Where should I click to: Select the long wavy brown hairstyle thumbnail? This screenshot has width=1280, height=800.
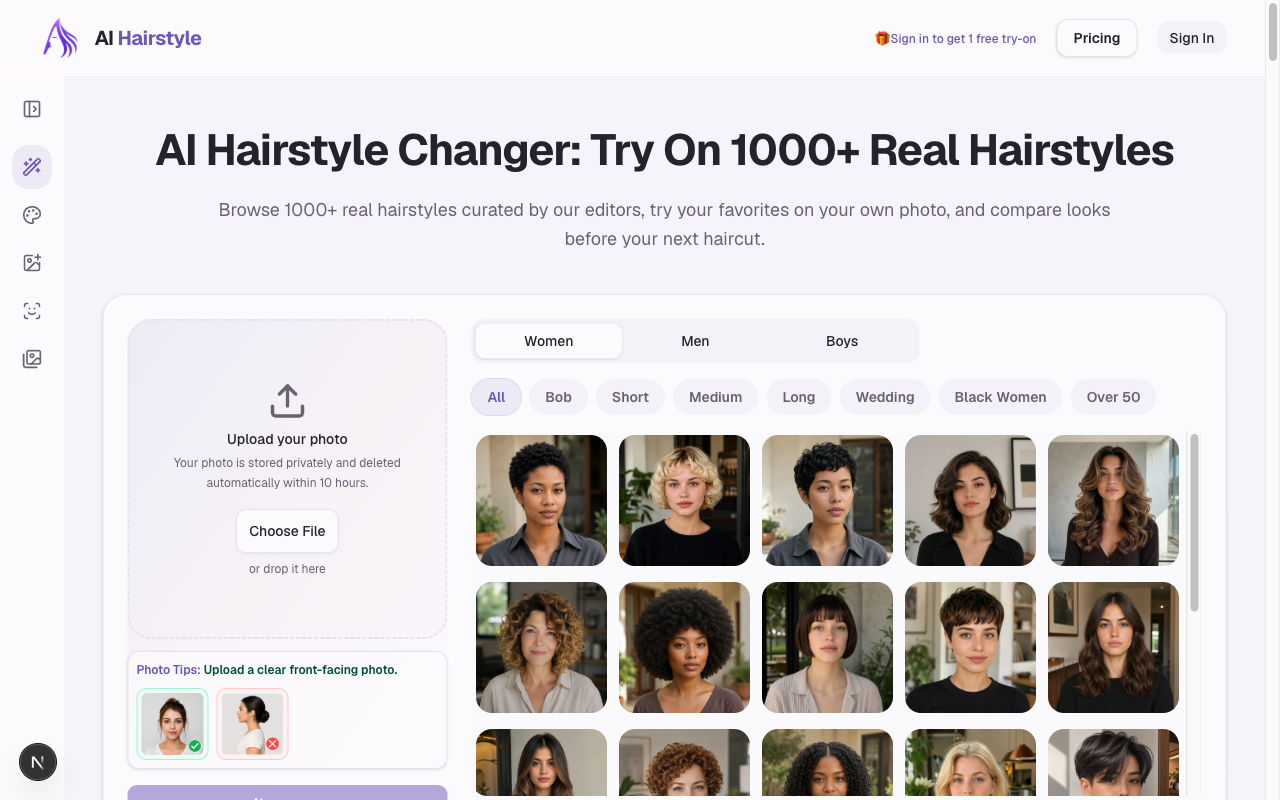pyautogui.click(x=1113, y=500)
